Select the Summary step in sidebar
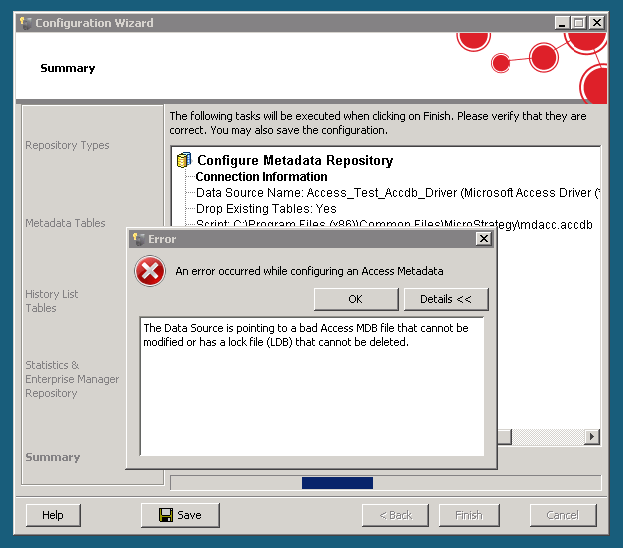Viewport: 623px width, 548px height. [x=52, y=457]
